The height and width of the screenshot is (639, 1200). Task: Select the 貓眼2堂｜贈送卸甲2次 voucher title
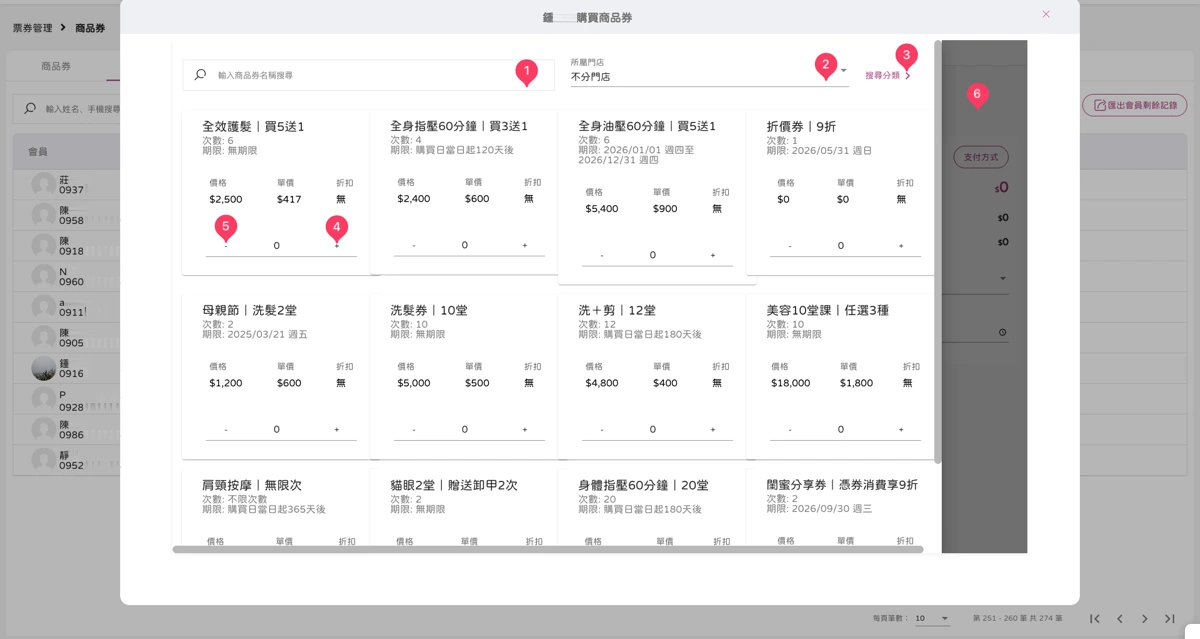coord(454,485)
